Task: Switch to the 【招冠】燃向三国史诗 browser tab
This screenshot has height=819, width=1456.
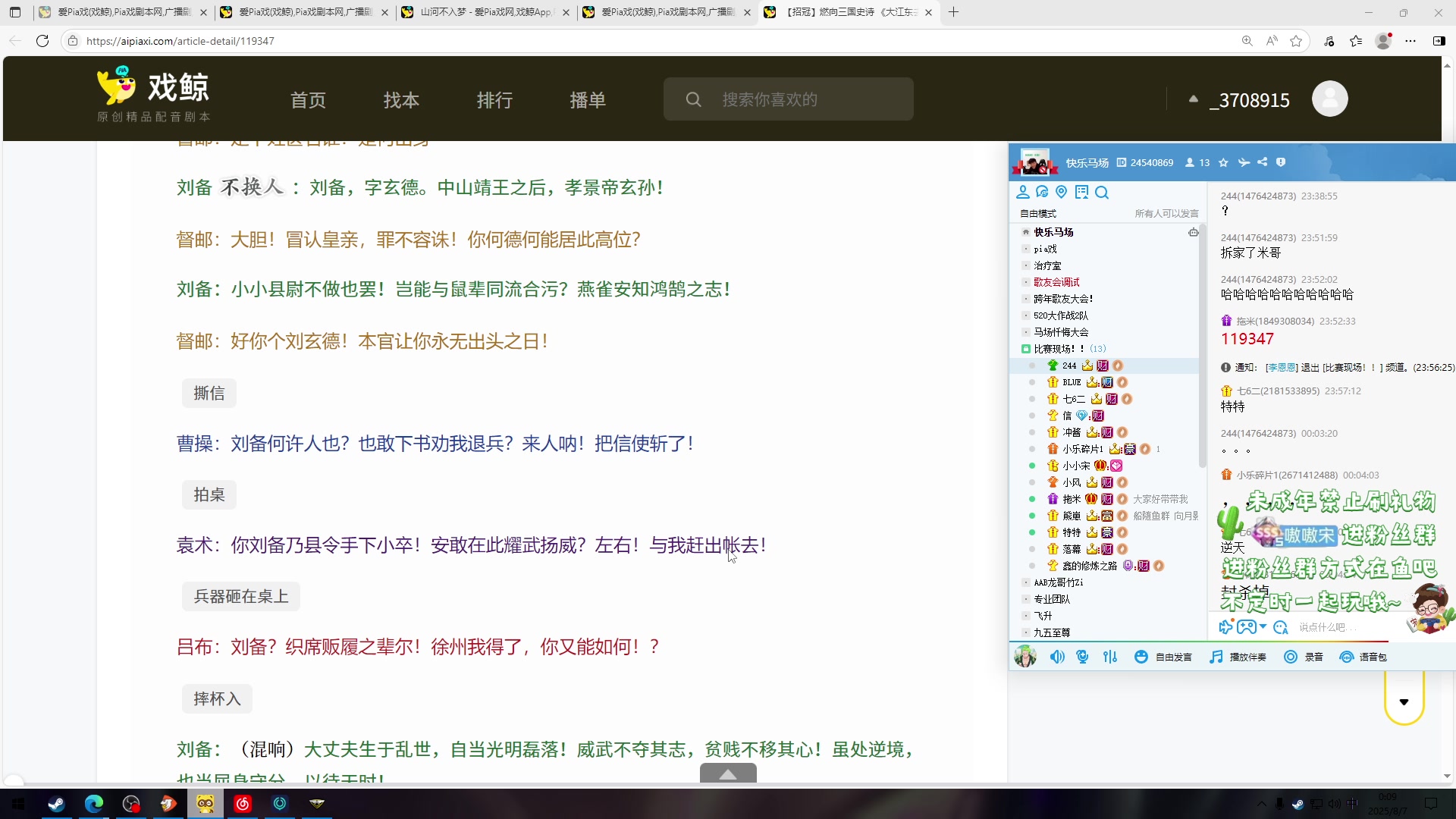Action: [x=848, y=12]
